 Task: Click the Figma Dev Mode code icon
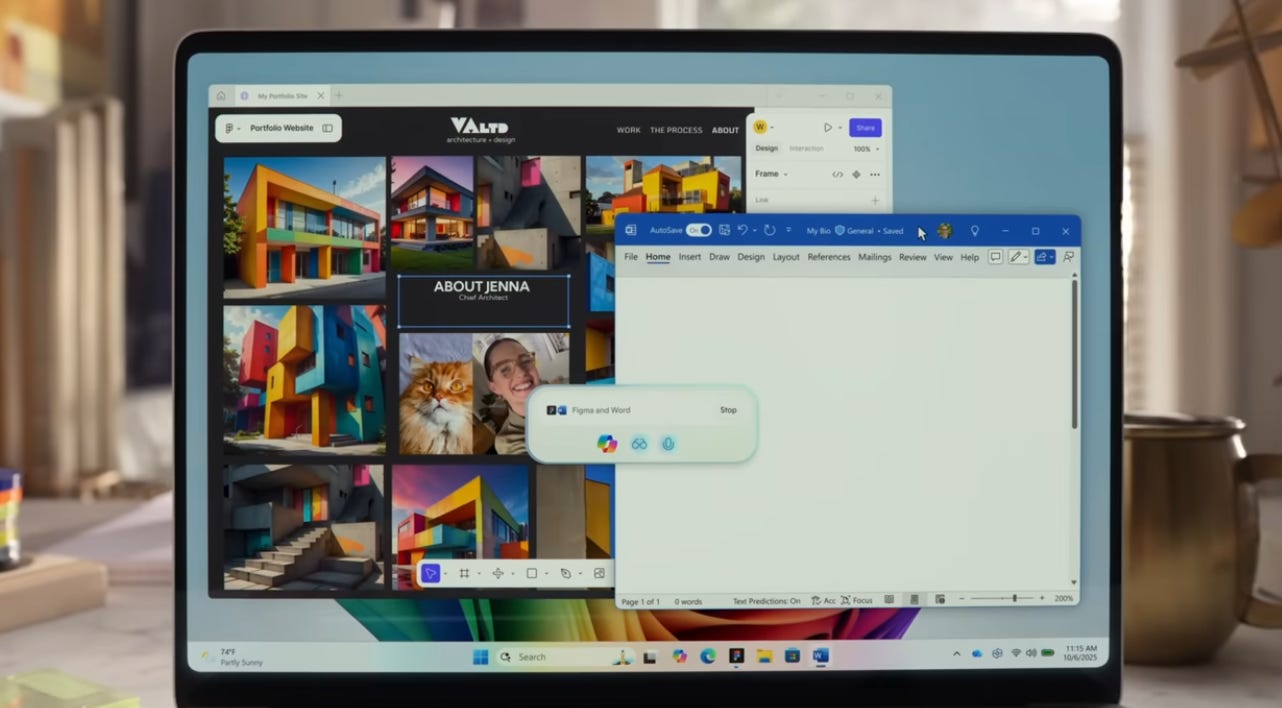click(837, 174)
